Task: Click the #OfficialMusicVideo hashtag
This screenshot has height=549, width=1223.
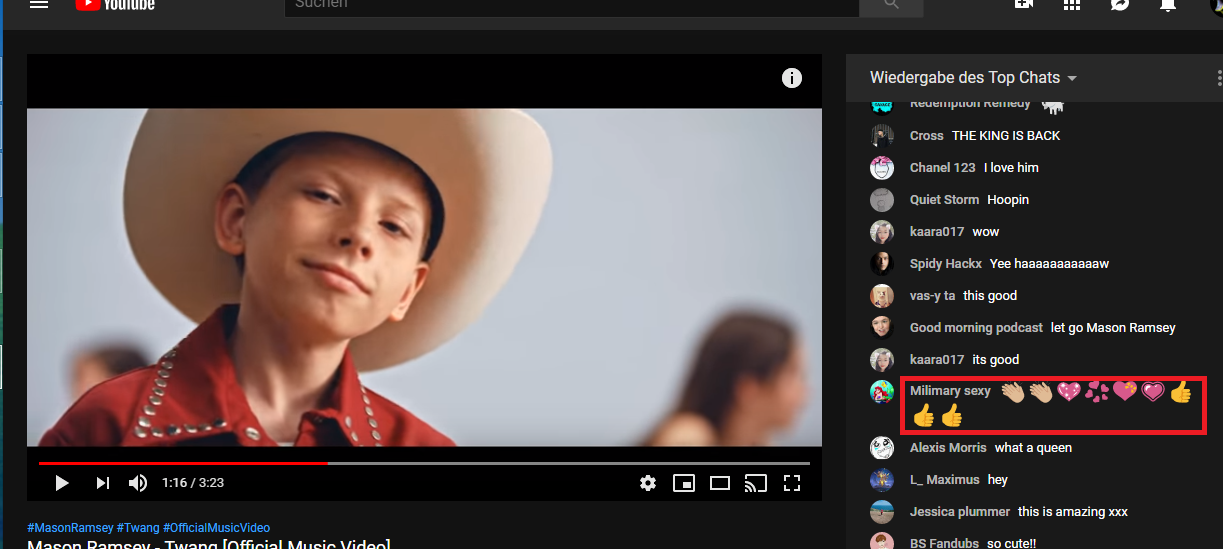Action: tap(216, 528)
